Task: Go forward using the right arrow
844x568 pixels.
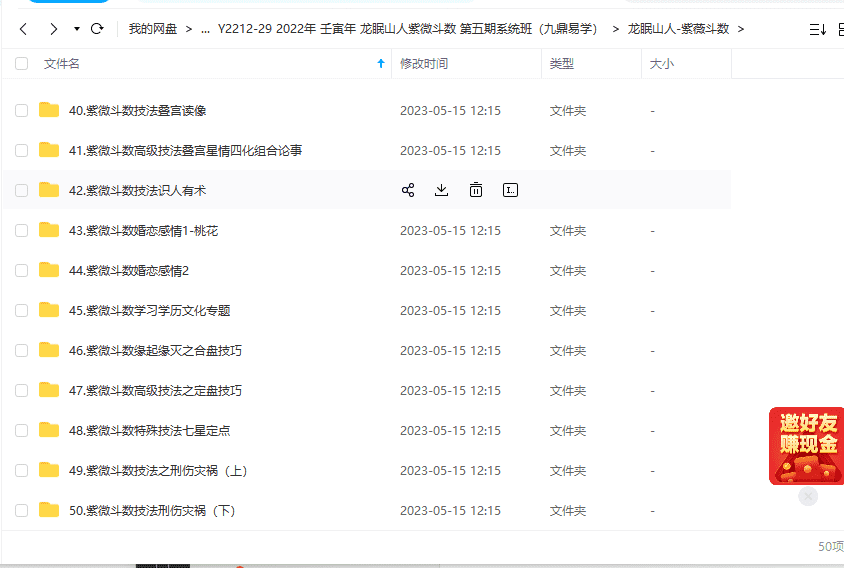Action: (x=53, y=29)
